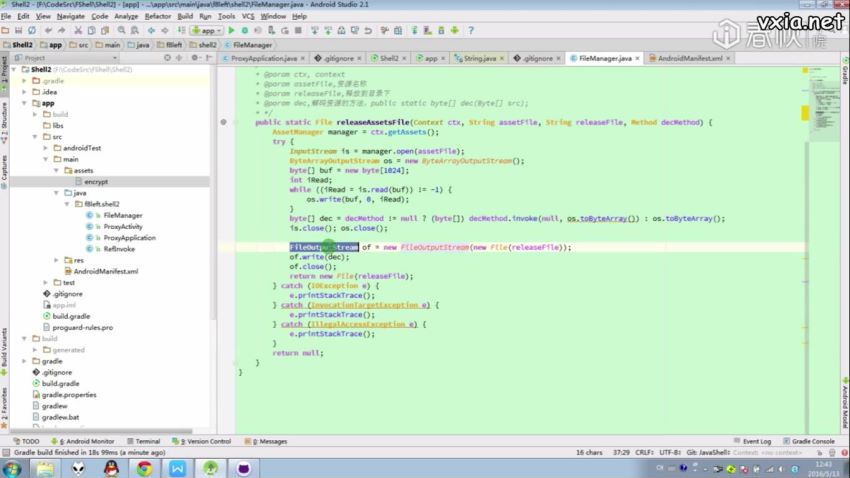The width and height of the screenshot is (850, 478).
Task: Click the Debug app bug icon
Action: coord(245,31)
